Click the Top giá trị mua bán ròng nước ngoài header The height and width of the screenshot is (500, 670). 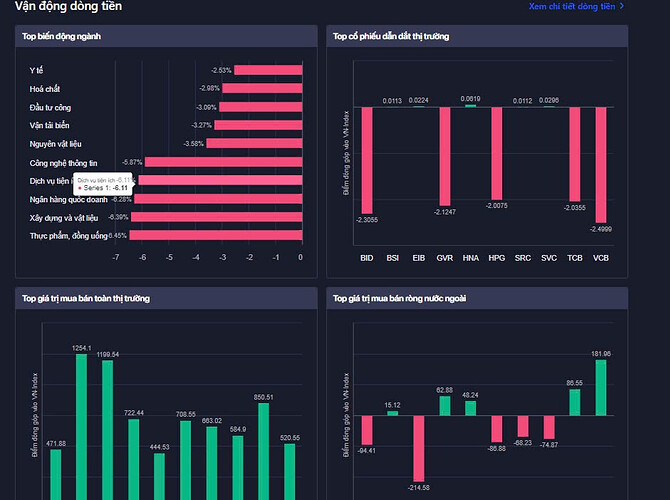point(477,298)
